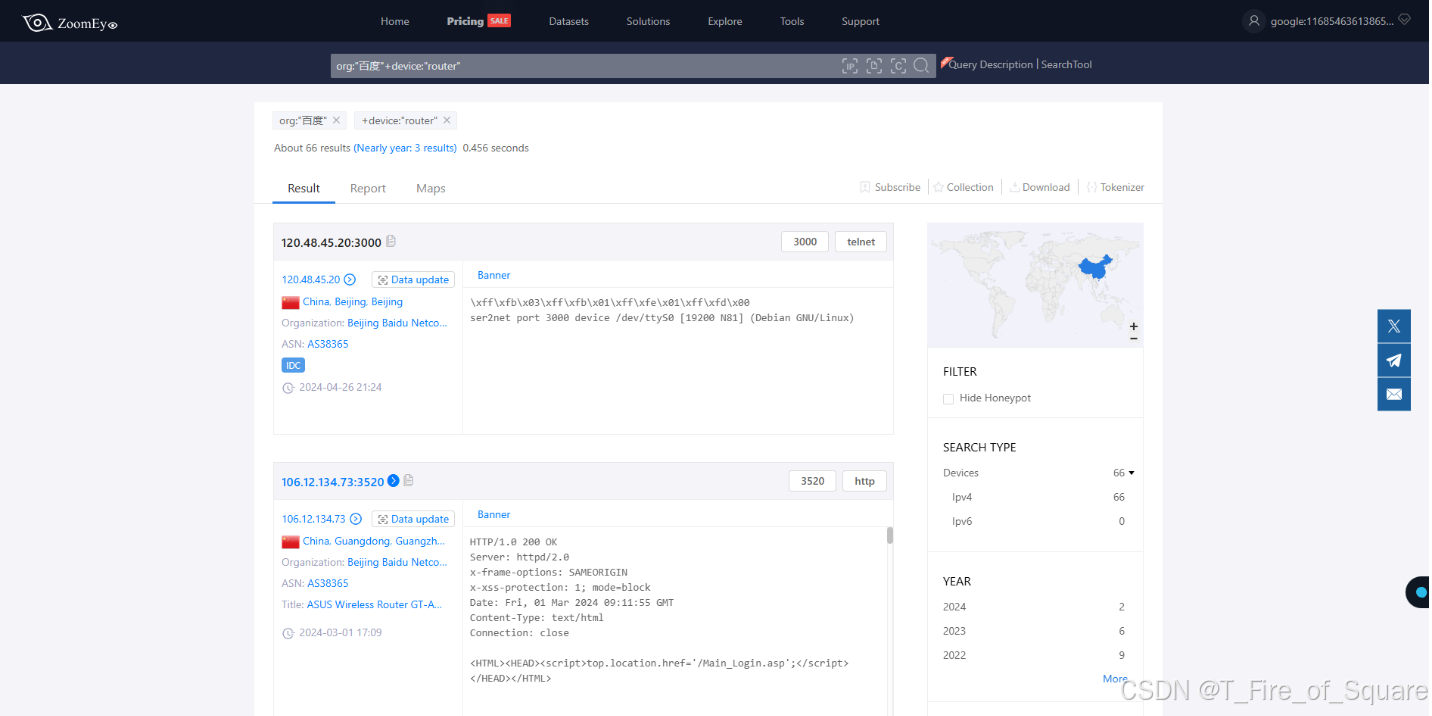The image size is (1432, 716).
Task: Click Data update for 120.48.45.20
Action: pyautogui.click(x=413, y=280)
